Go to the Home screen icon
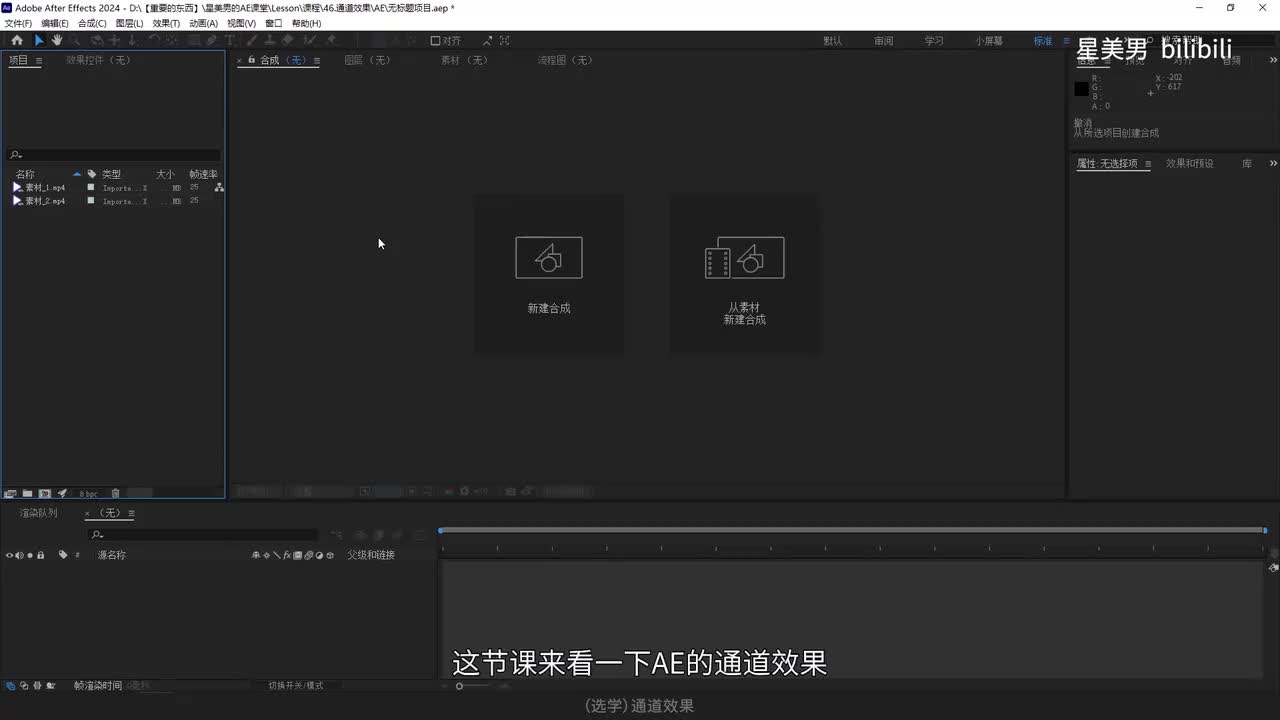The image size is (1280, 720). coord(17,40)
